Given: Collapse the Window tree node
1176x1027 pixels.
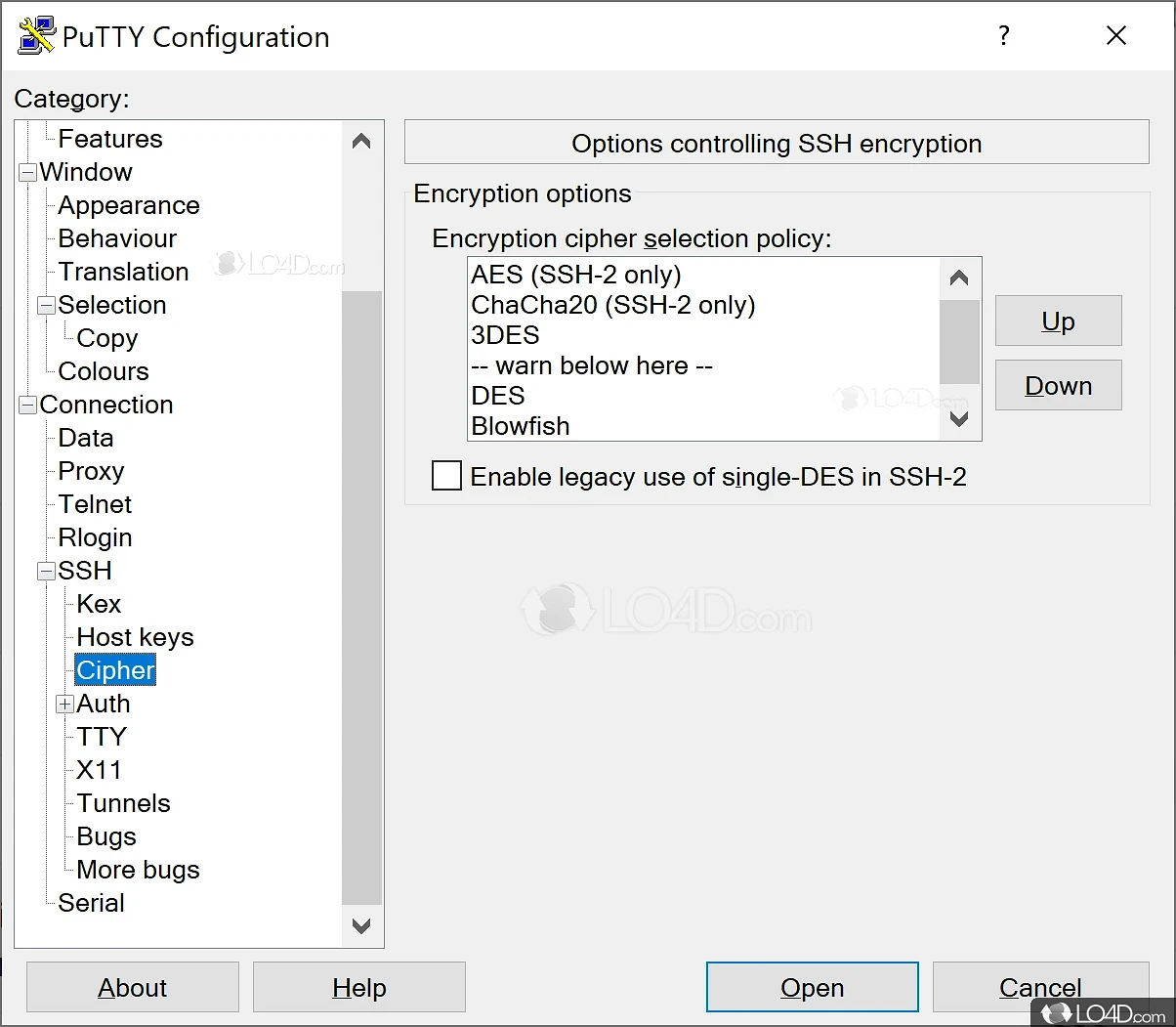Looking at the screenshot, I should click(28, 173).
